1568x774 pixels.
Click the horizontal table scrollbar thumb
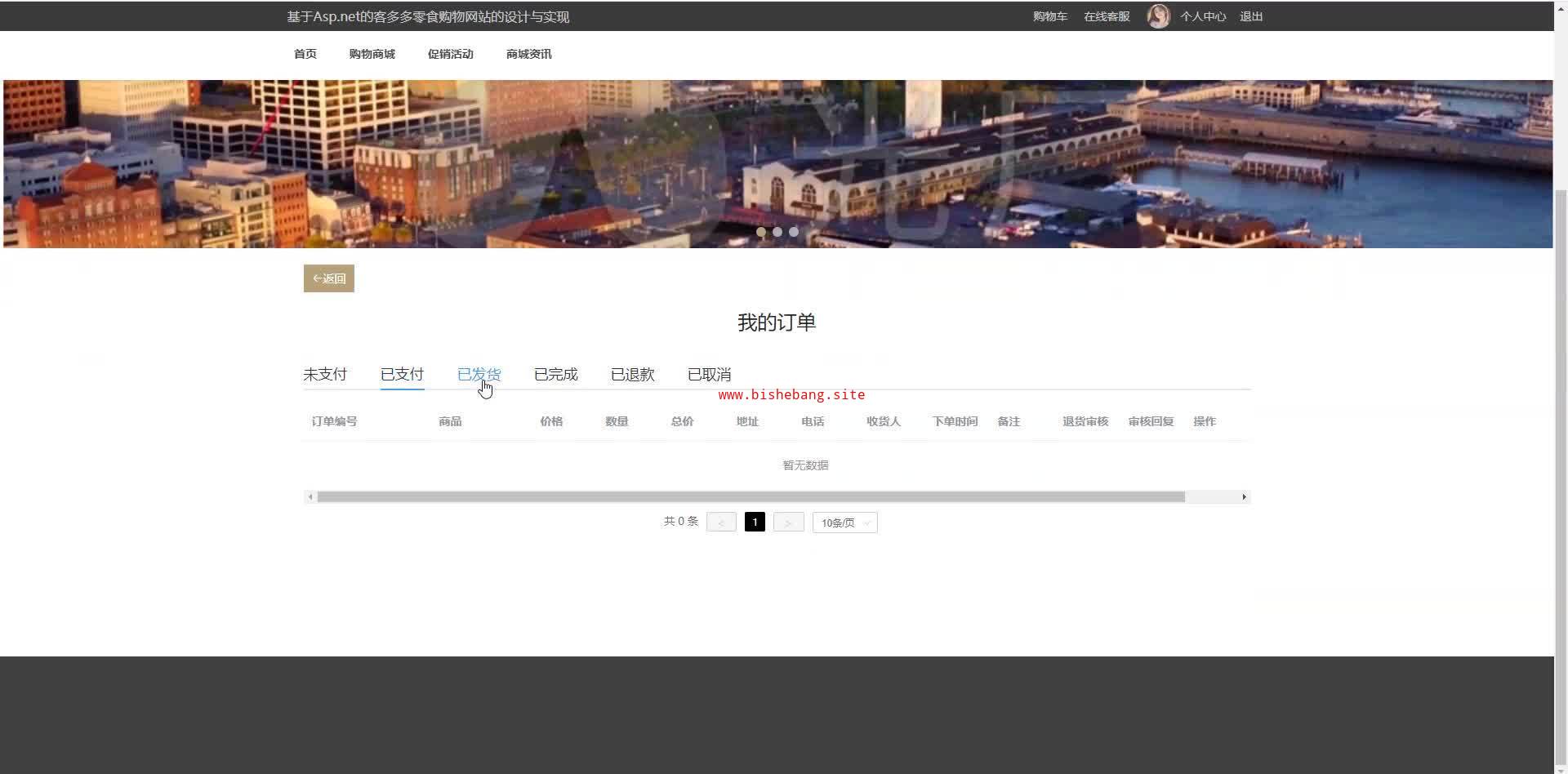(751, 497)
